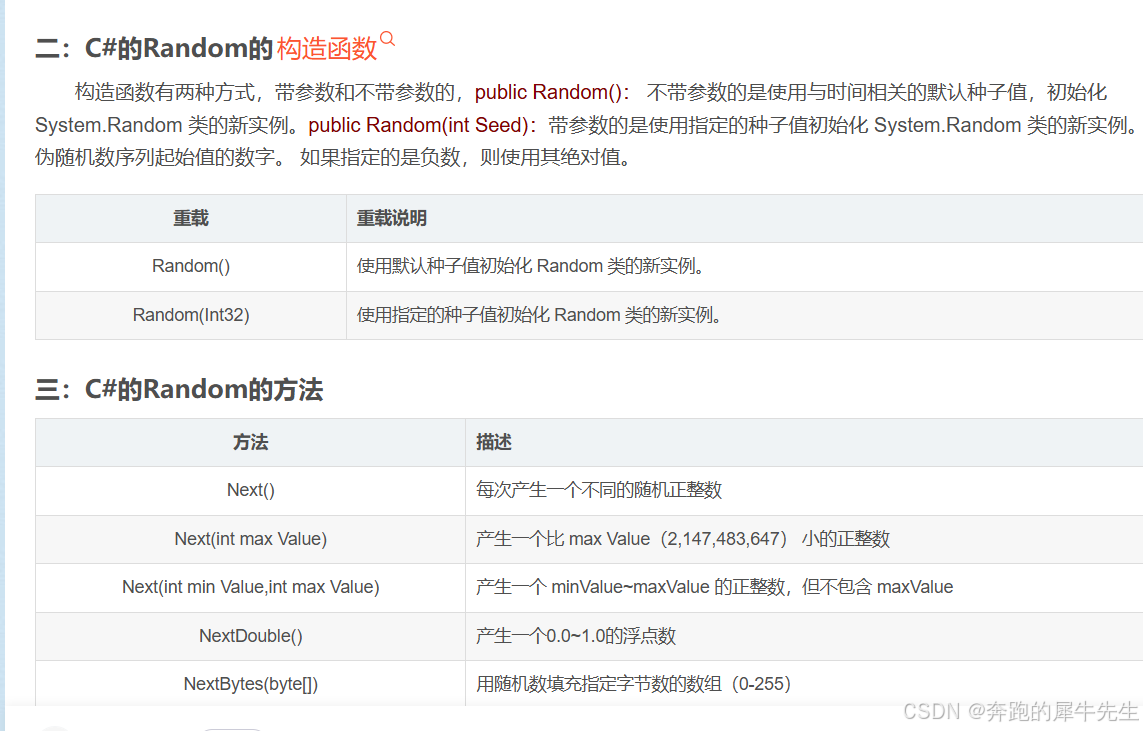Select the Random() table cell
Viewport: 1143px width, 731px height.
(191, 266)
